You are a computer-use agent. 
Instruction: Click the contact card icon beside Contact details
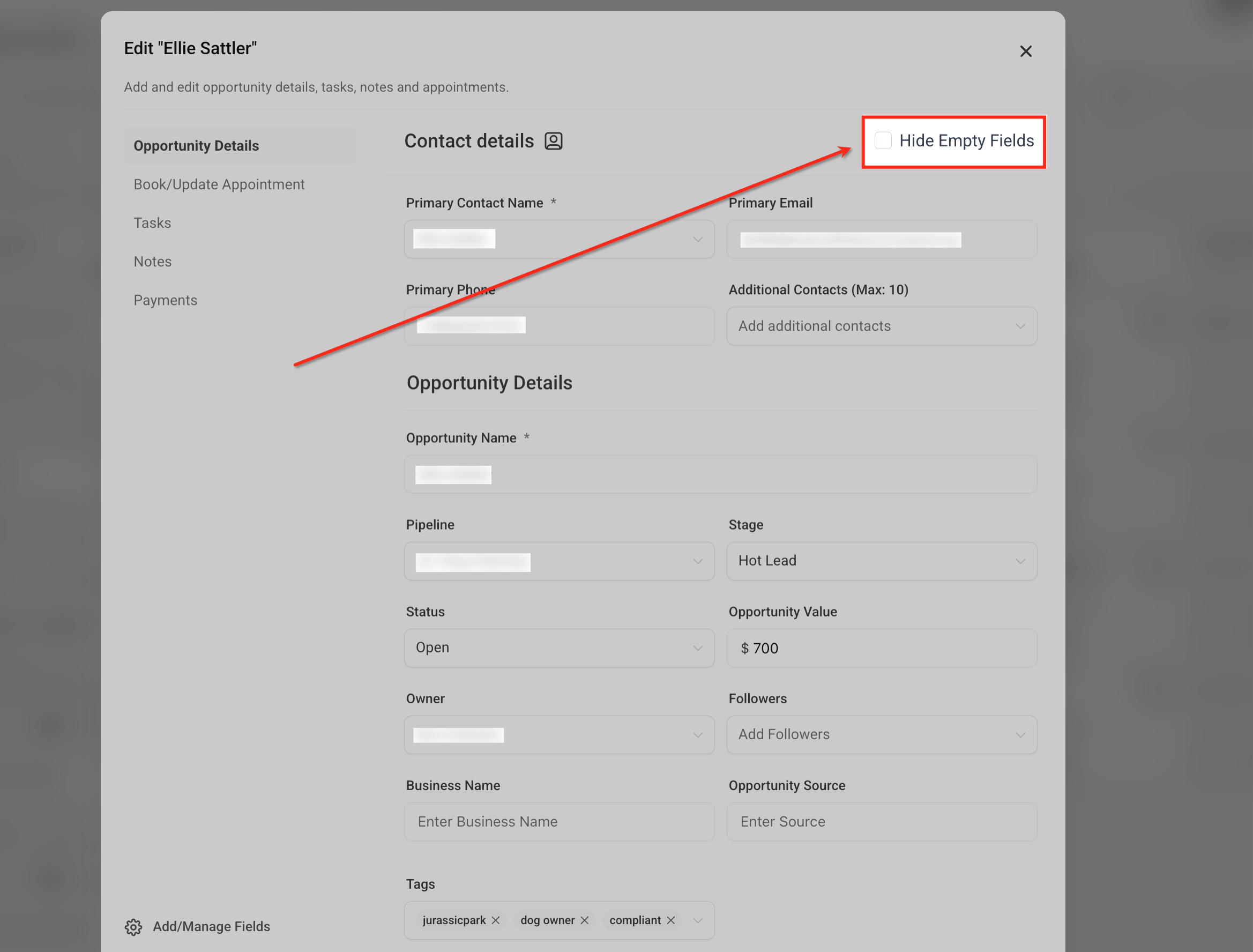[x=554, y=140]
